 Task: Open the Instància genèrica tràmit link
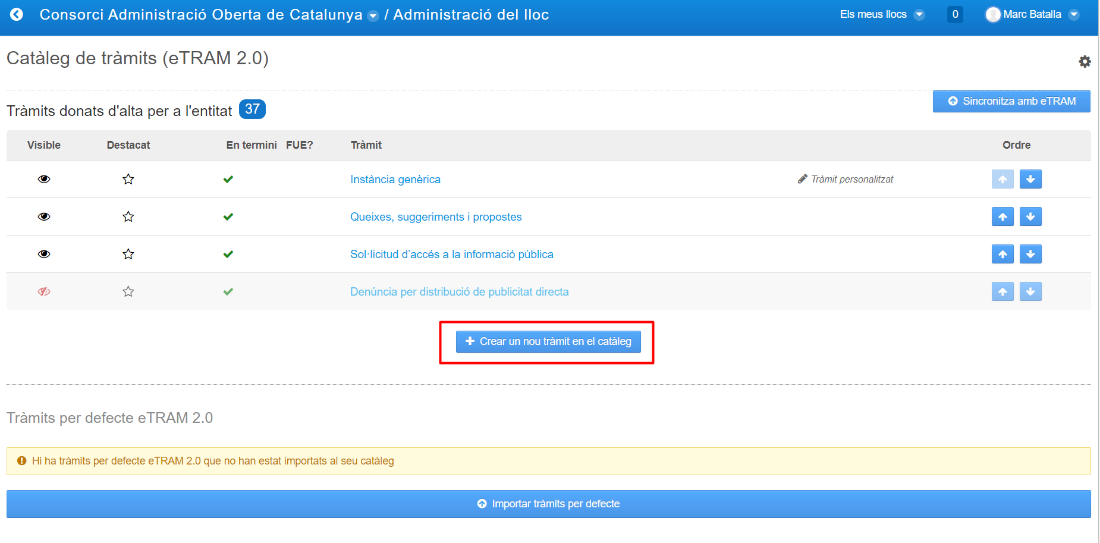coord(395,180)
